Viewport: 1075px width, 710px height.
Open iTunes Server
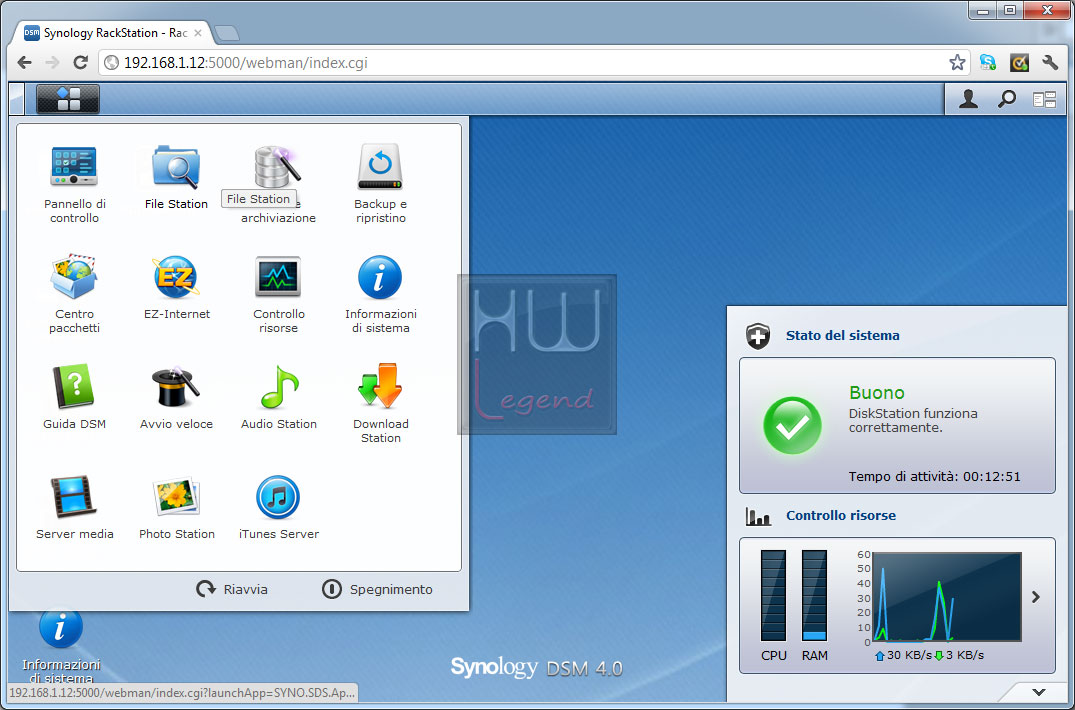(278, 506)
